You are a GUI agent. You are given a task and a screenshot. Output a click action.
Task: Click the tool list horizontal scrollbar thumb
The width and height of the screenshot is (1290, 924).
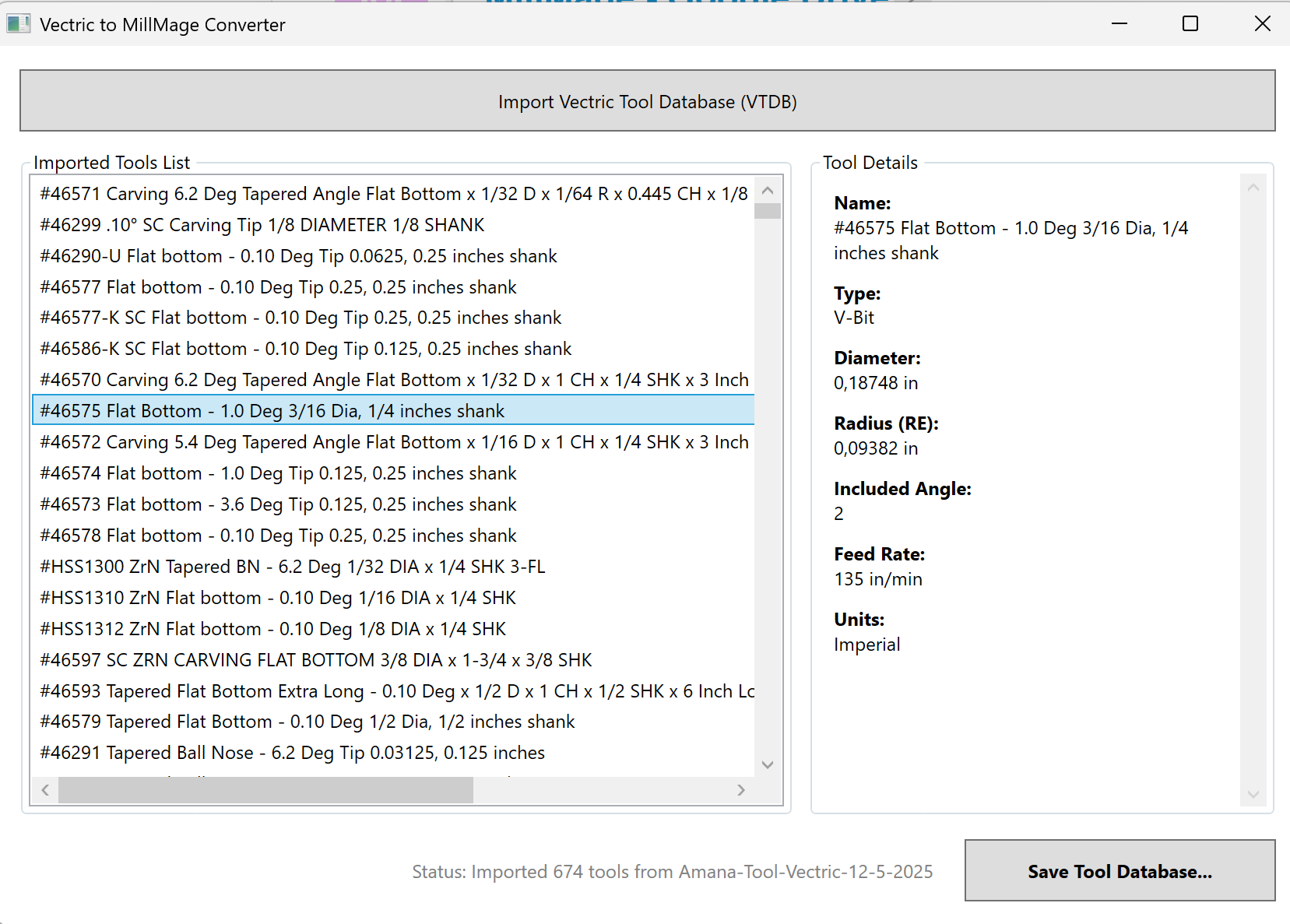(265, 790)
